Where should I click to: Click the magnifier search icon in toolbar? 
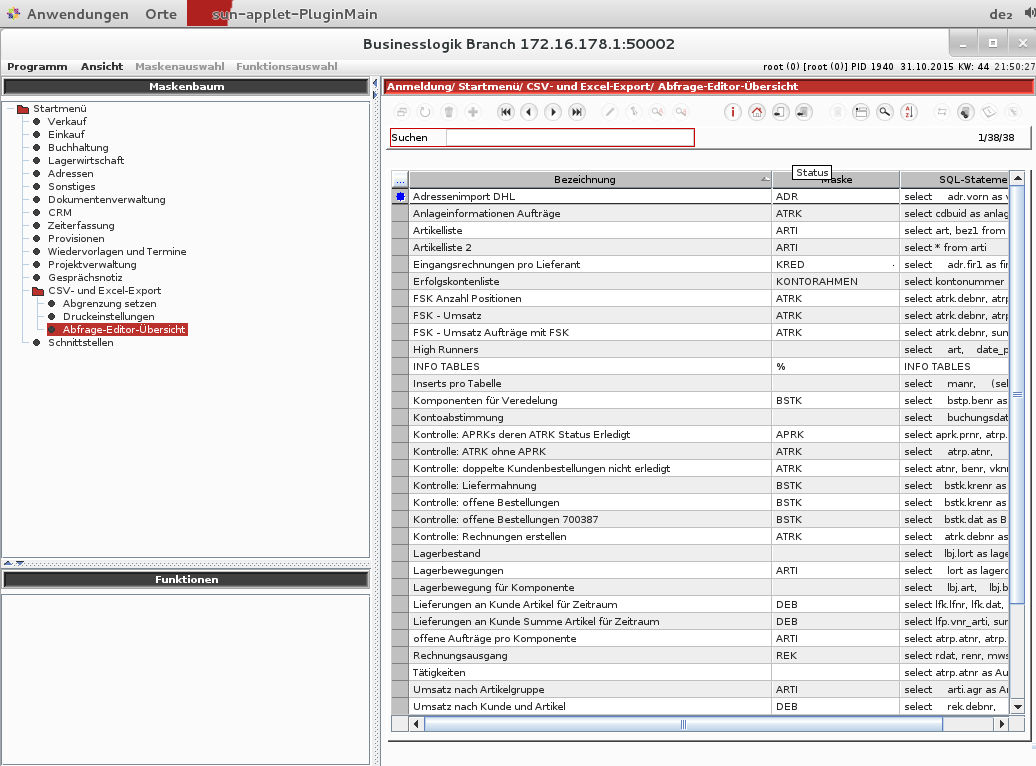(885, 112)
